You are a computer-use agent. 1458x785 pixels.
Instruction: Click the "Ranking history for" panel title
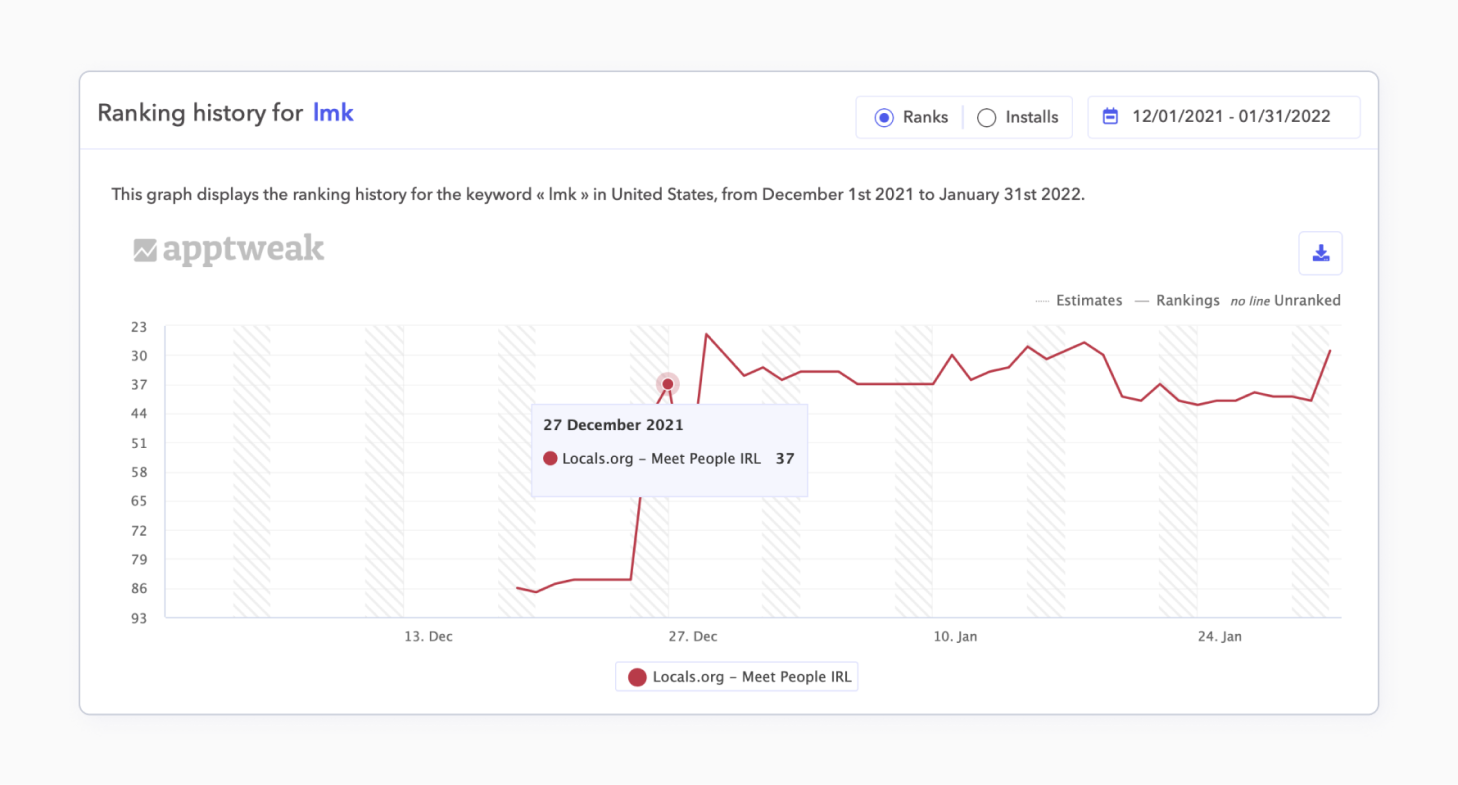click(199, 113)
